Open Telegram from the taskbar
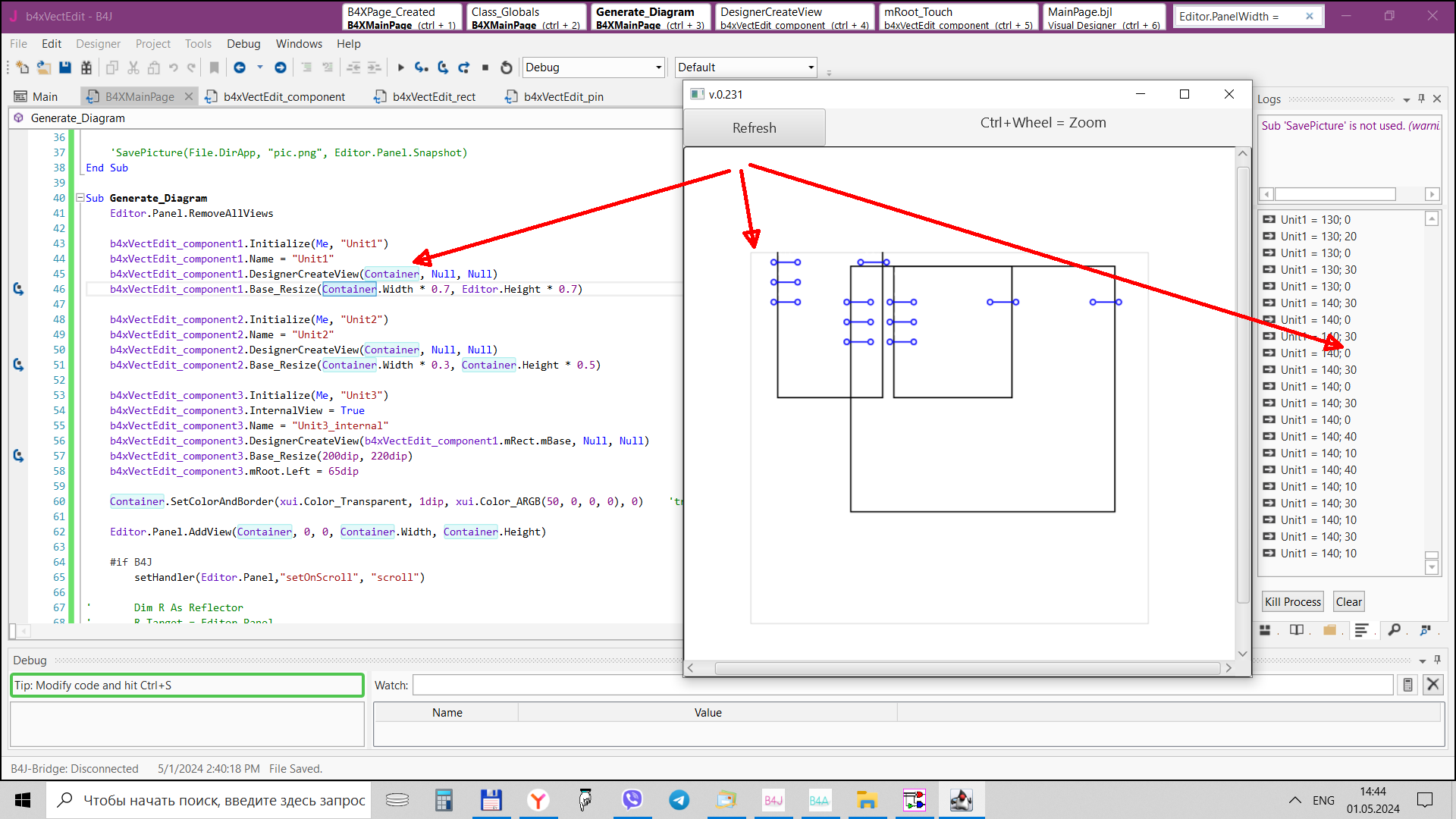The height and width of the screenshot is (819, 1456). [x=679, y=800]
